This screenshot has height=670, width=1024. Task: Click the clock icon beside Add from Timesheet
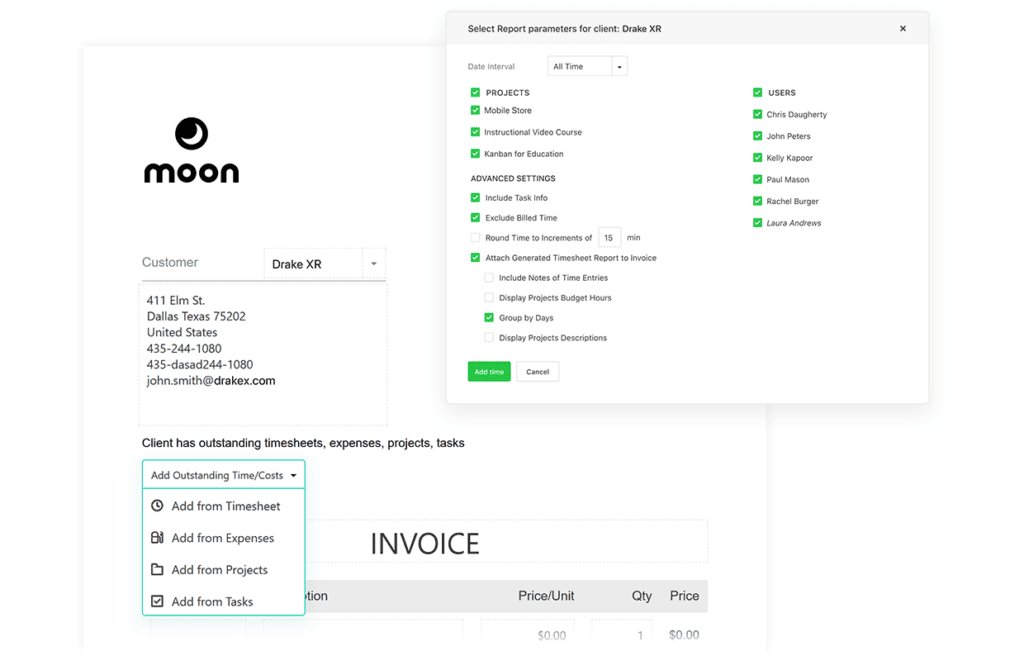point(157,506)
